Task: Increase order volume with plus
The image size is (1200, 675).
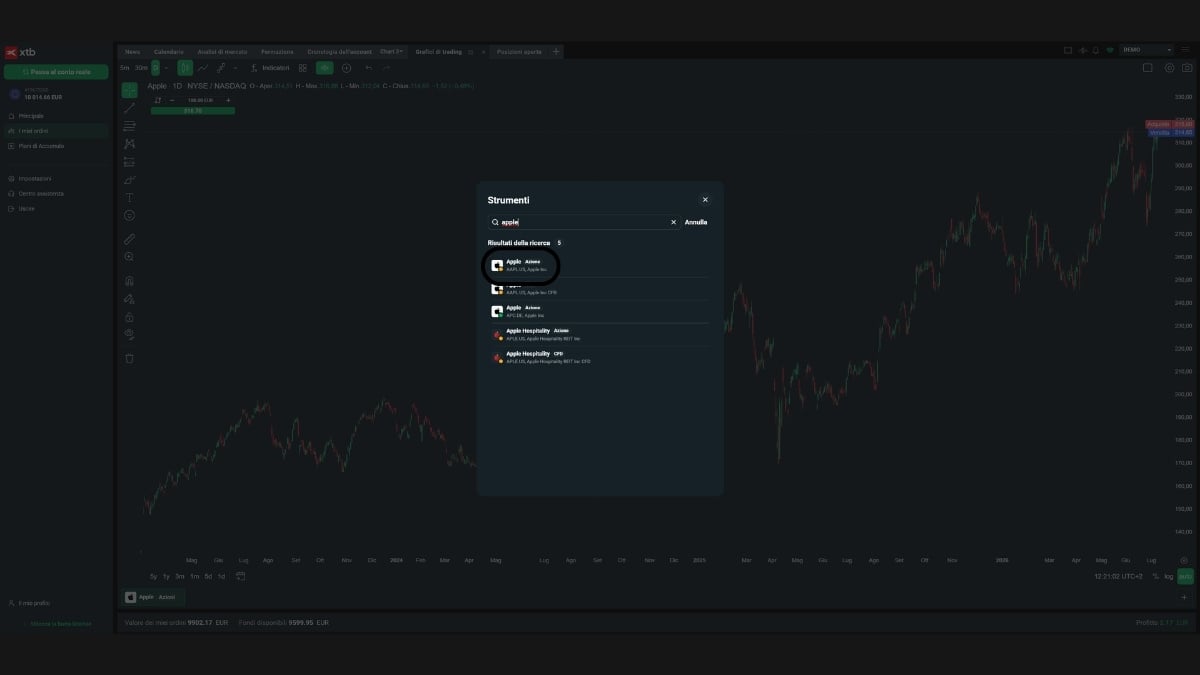Action: pyautogui.click(x=228, y=100)
